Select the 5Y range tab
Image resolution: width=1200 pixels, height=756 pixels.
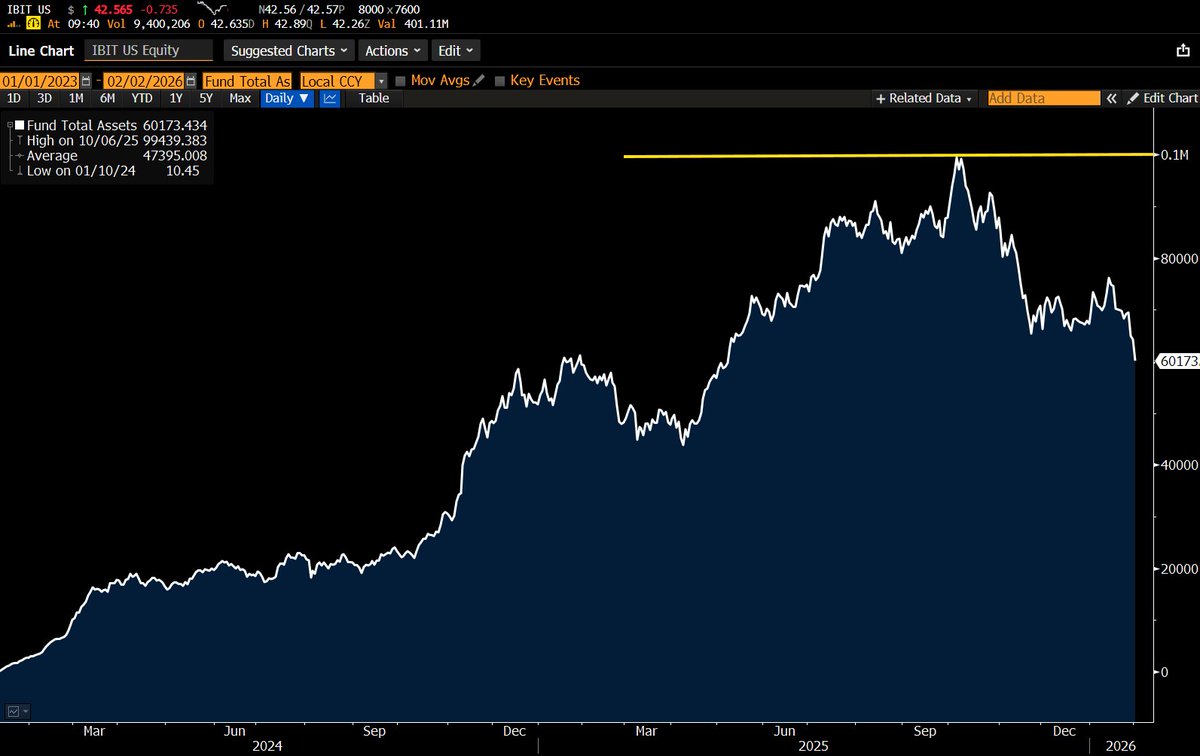pos(206,98)
